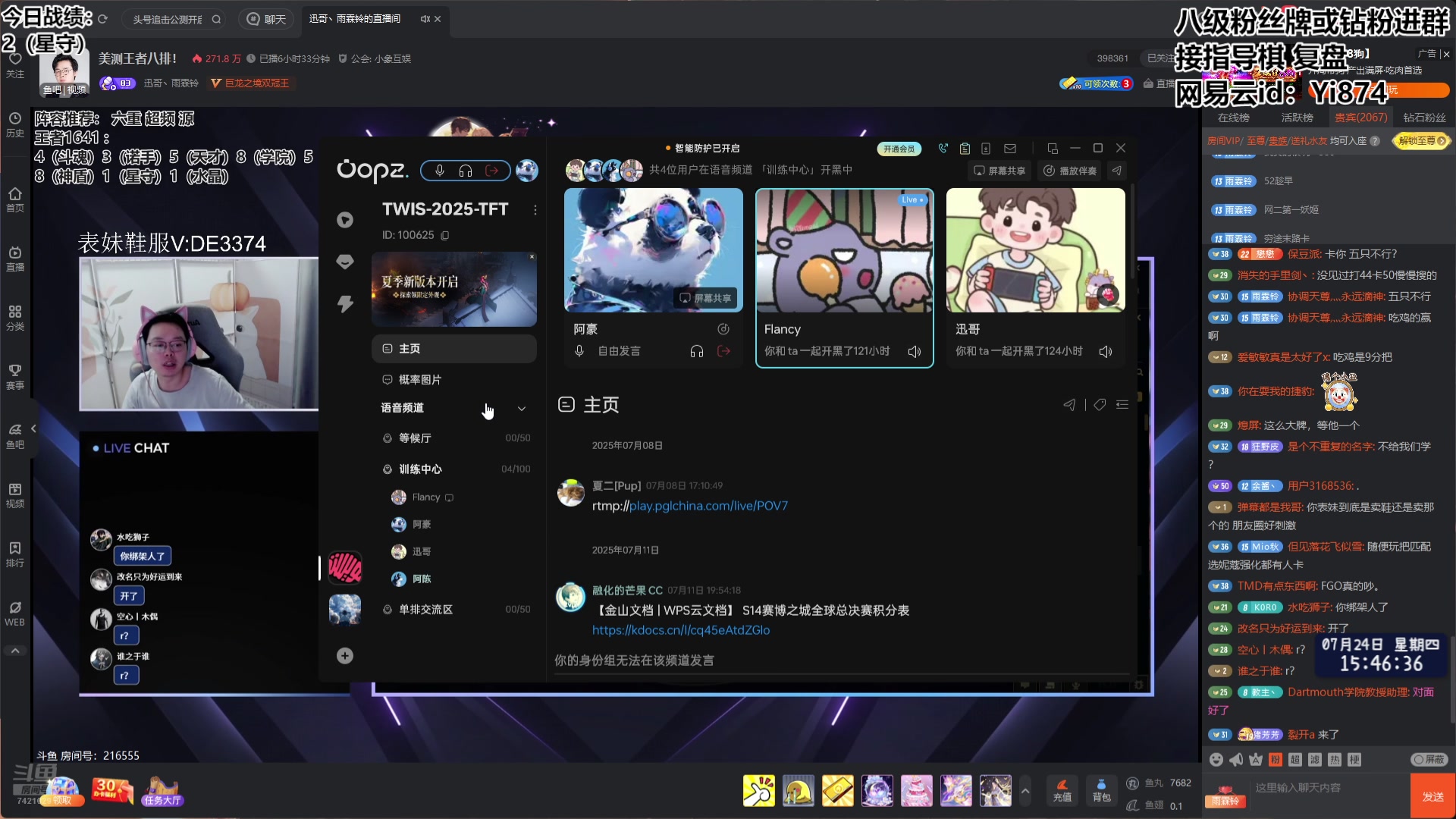Open the 分类 categories icon in sidebar
This screenshot has height=819, width=1456.
click(x=15, y=318)
